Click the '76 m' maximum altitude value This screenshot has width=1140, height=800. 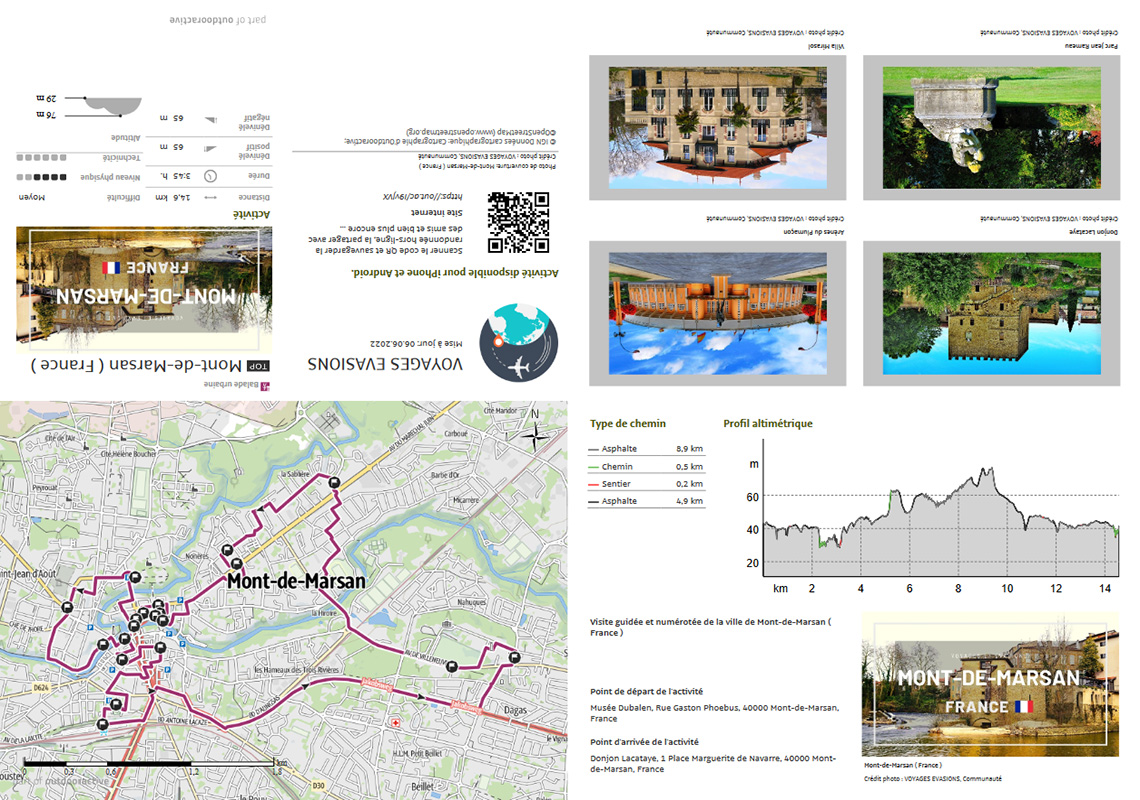click(x=46, y=116)
